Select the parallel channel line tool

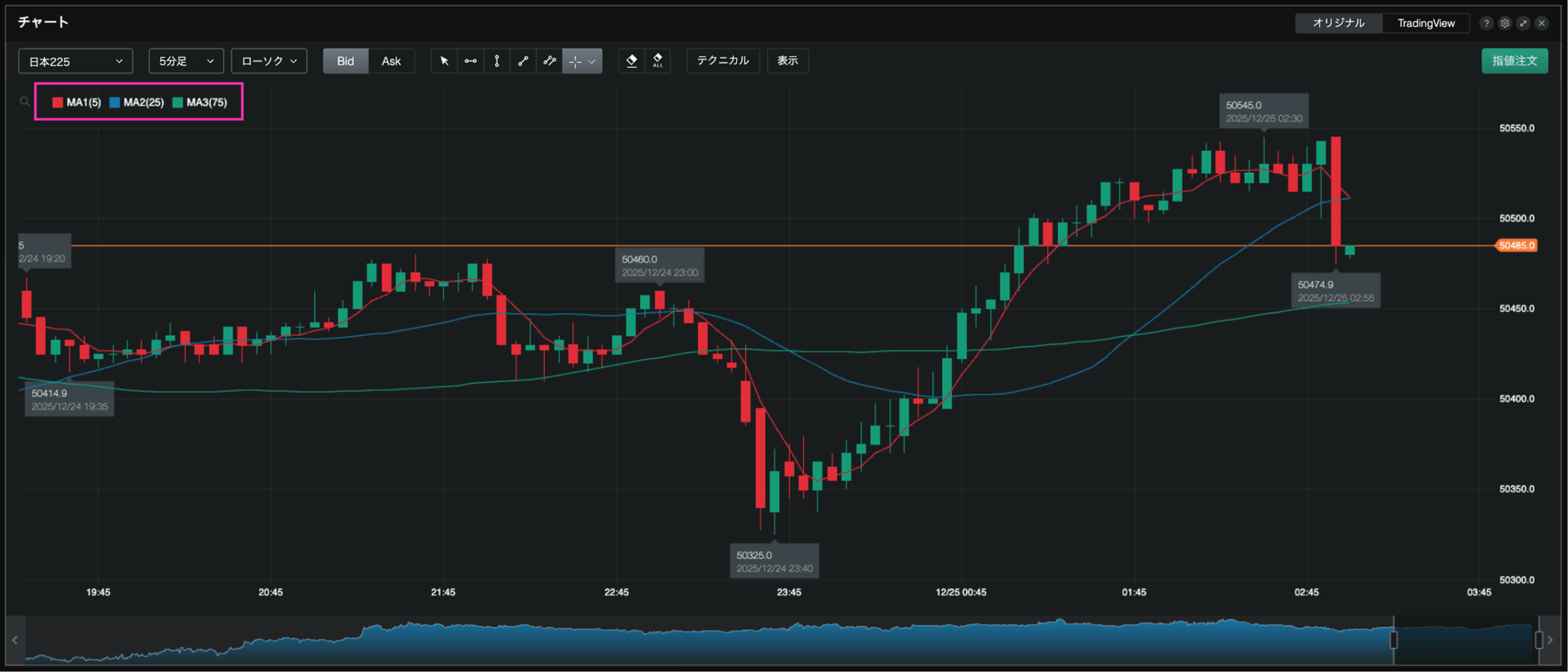pyautogui.click(x=549, y=61)
